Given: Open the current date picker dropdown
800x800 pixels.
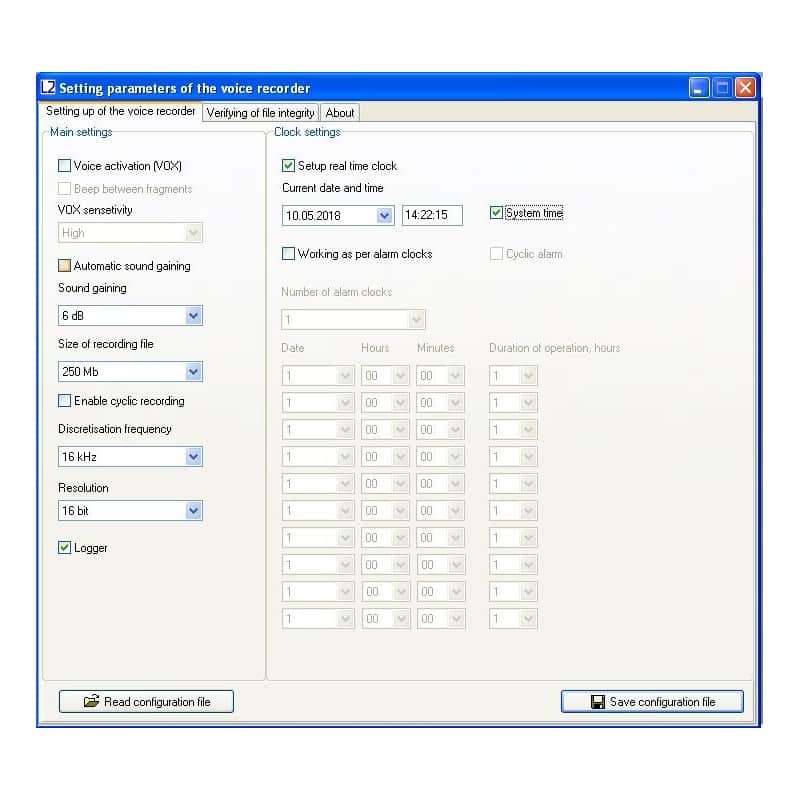Looking at the screenshot, I should pyautogui.click(x=385, y=215).
